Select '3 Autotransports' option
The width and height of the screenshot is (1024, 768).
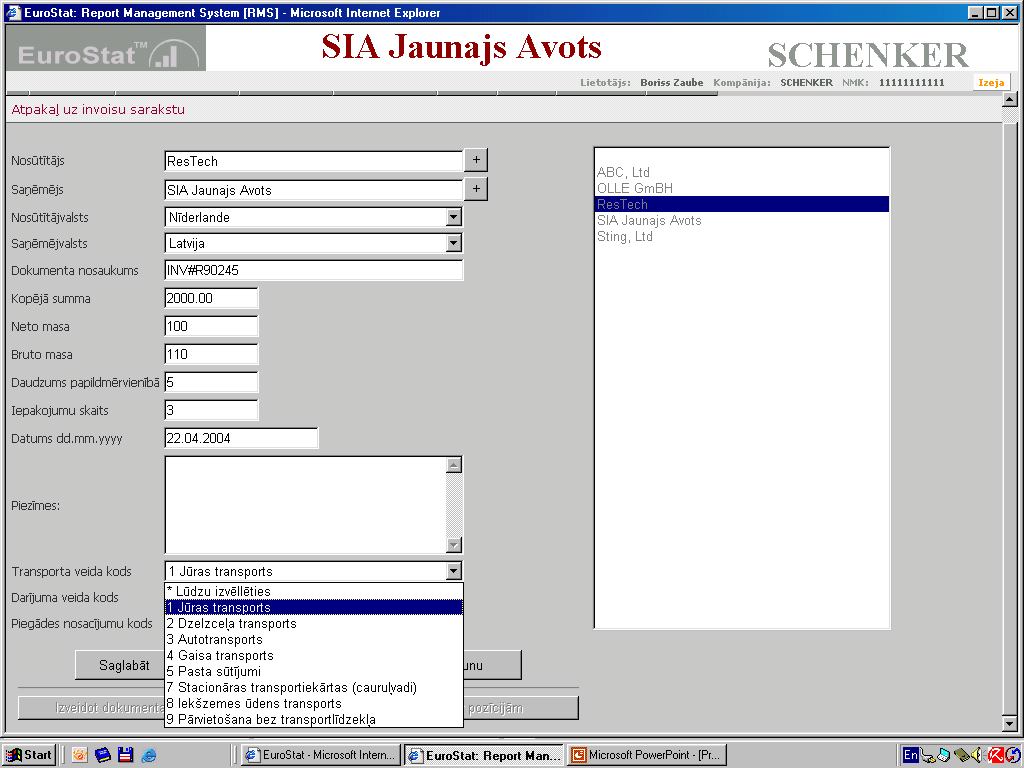[x=313, y=639]
